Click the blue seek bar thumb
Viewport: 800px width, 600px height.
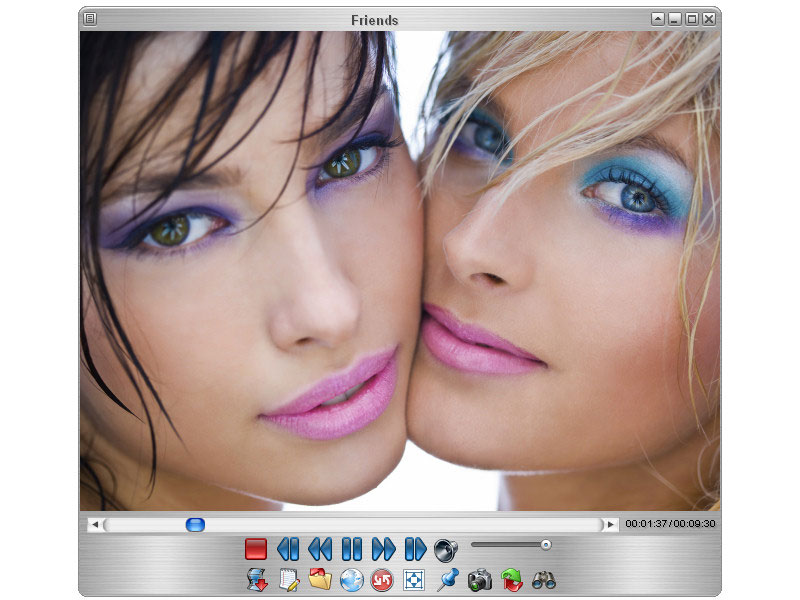[195, 524]
